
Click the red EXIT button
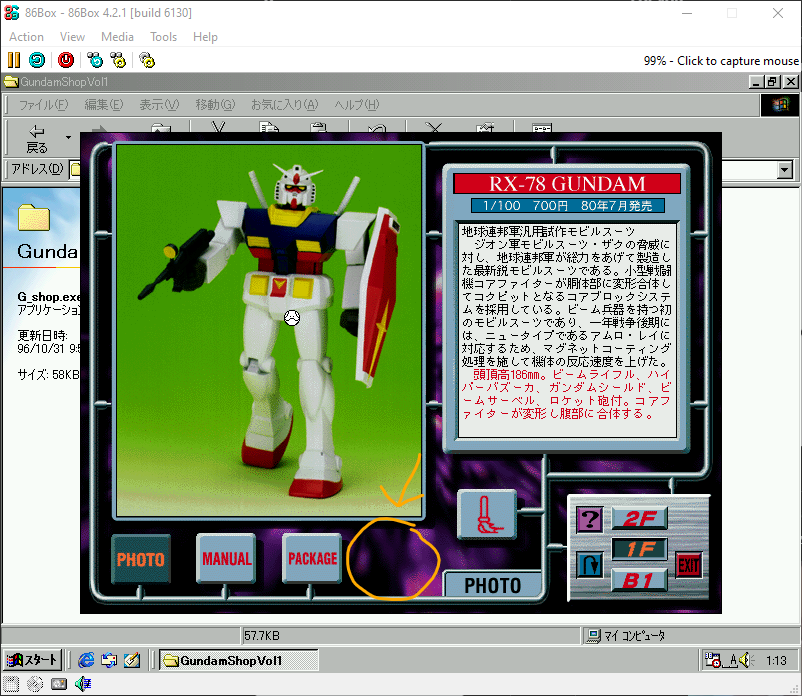tap(688, 565)
